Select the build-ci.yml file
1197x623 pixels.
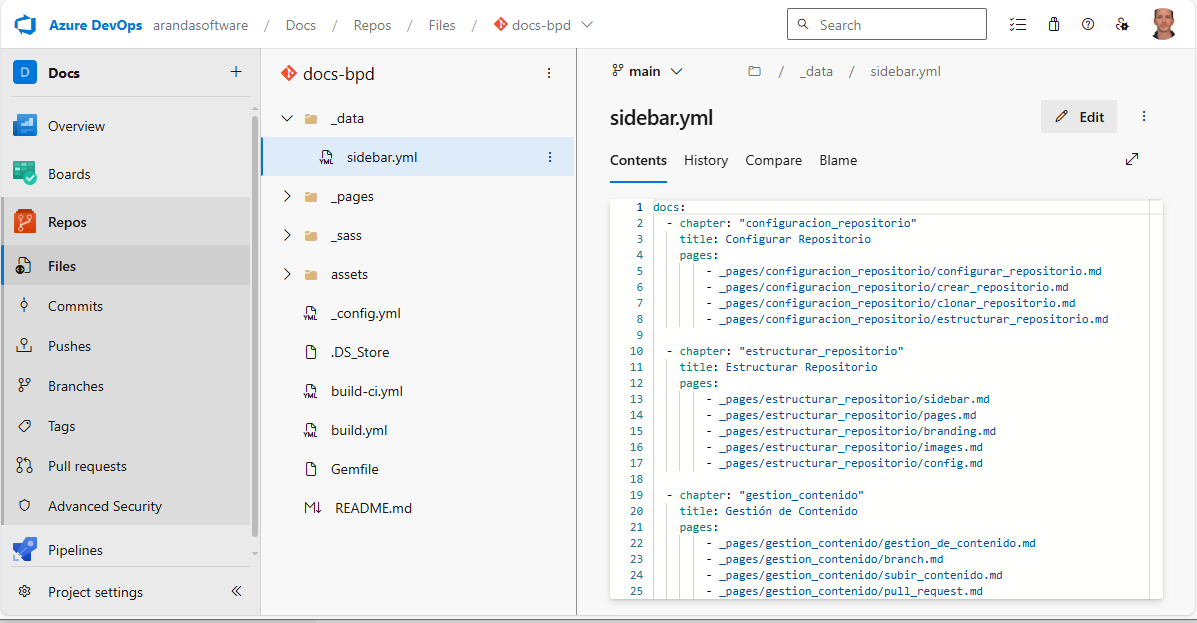pos(366,391)
